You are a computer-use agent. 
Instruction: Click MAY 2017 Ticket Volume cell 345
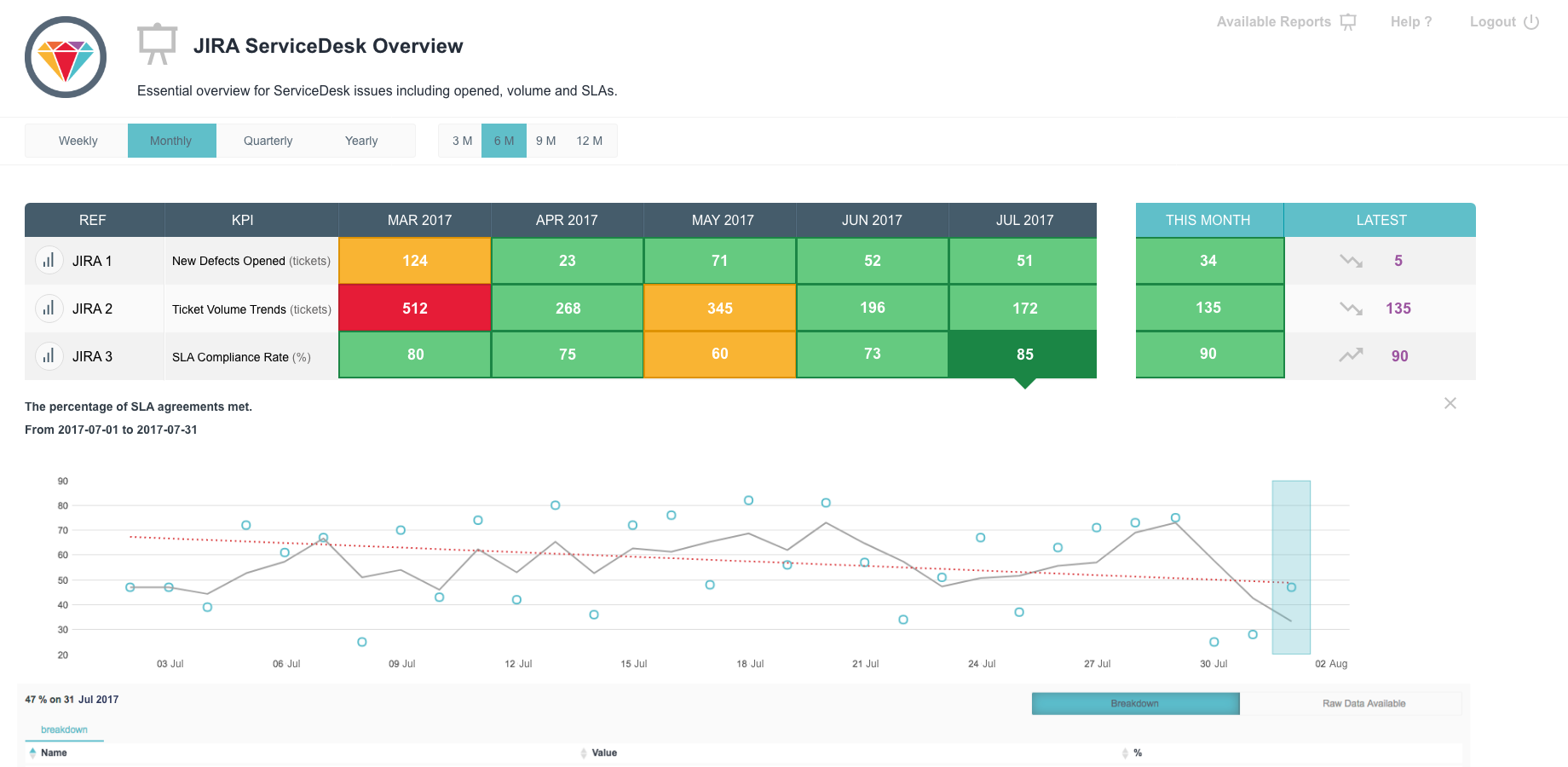(x=720, y=309)
